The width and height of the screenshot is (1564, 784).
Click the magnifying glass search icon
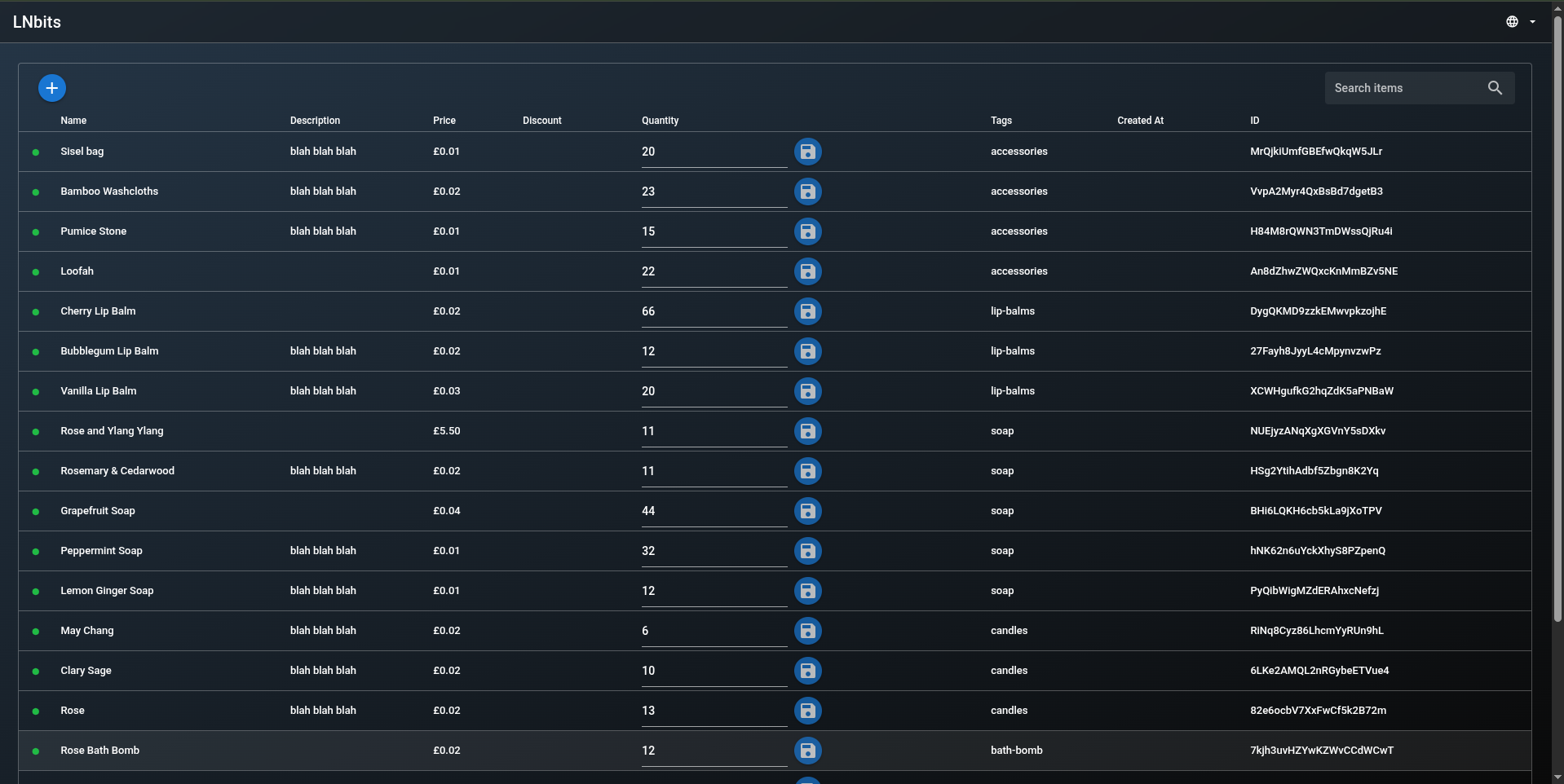tap(1495, 87)
